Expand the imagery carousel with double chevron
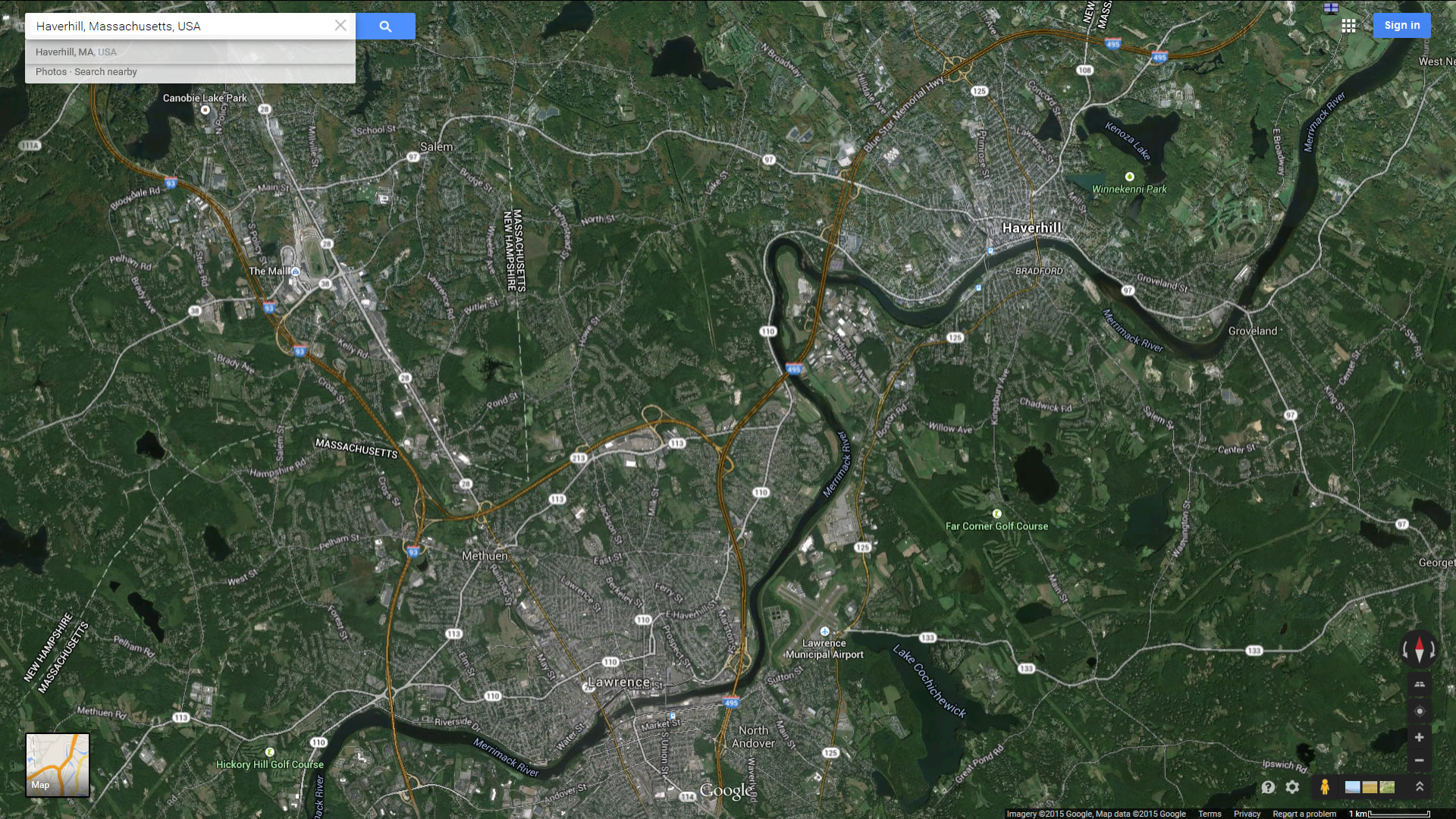The image size is (1456, 819). pyautogui.click(x=1420, y=787)
